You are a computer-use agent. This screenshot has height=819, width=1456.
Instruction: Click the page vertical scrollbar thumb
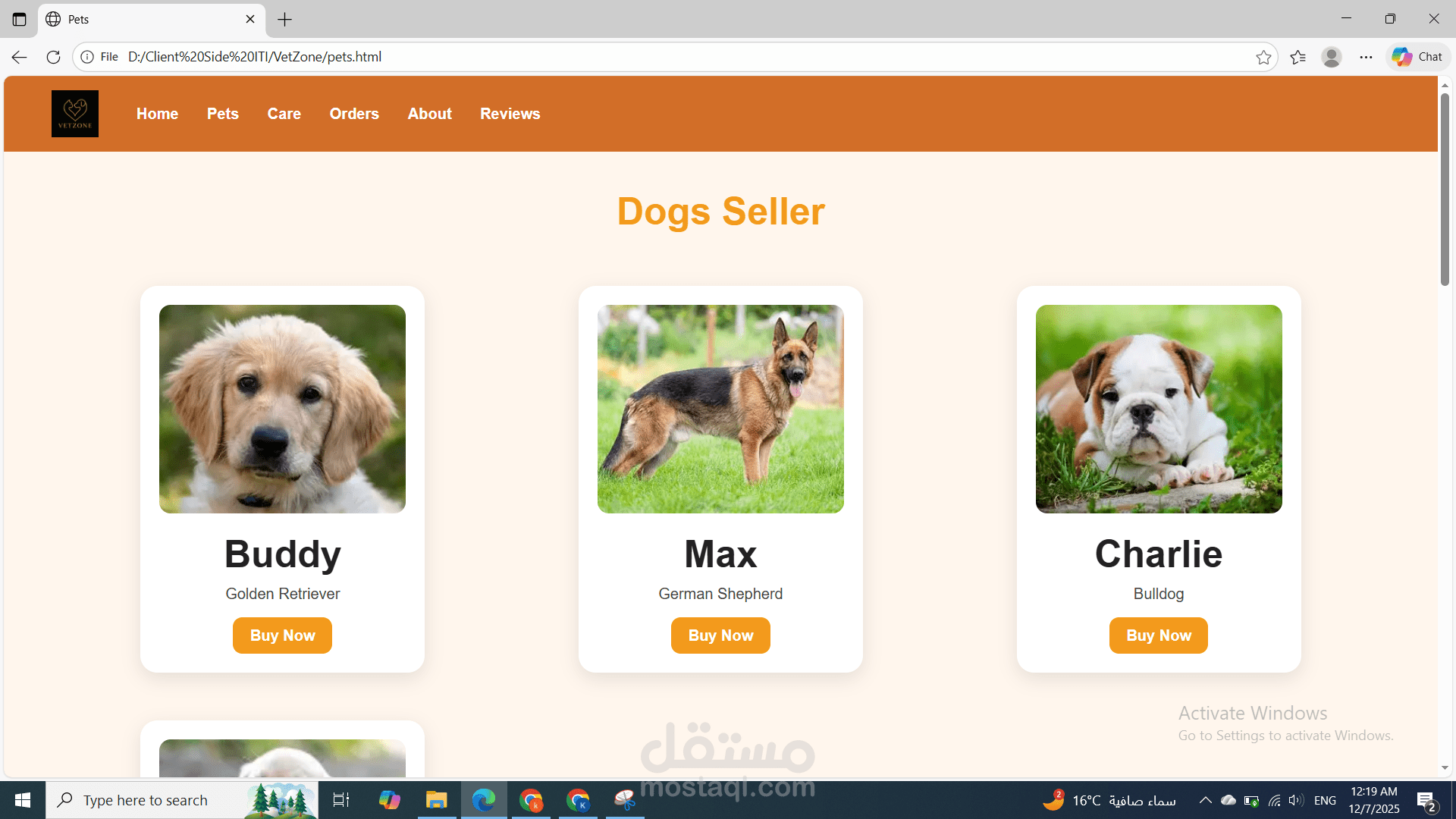[1445, 190]
